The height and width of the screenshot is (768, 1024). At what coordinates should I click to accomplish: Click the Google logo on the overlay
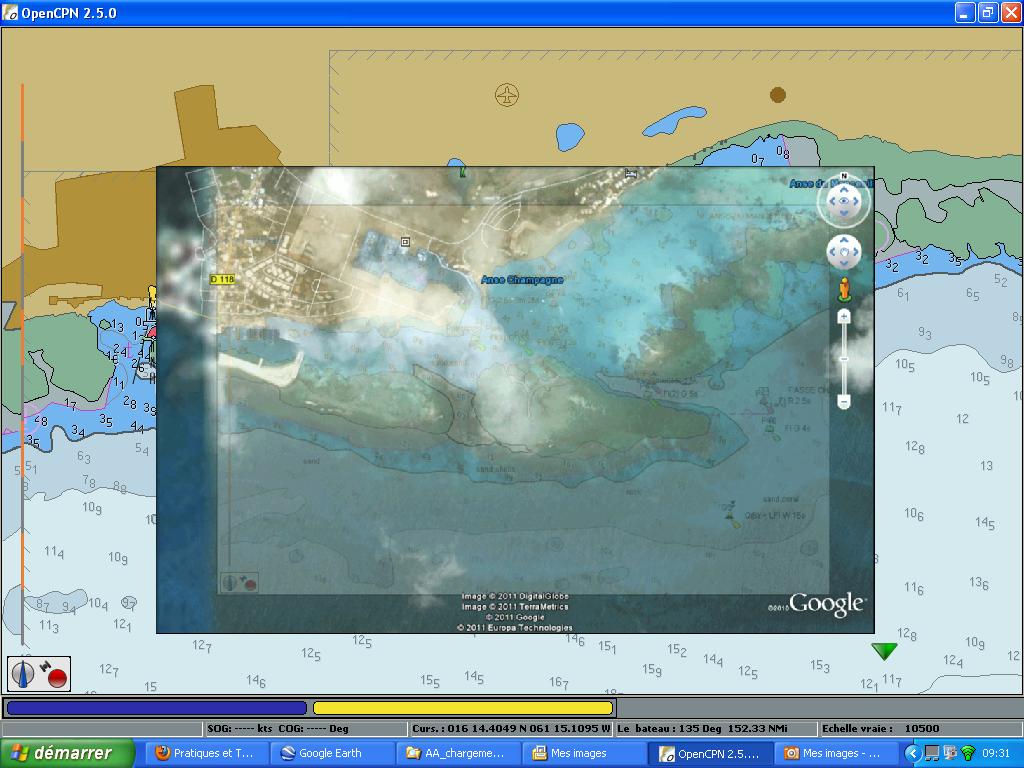tap(827, 604)
